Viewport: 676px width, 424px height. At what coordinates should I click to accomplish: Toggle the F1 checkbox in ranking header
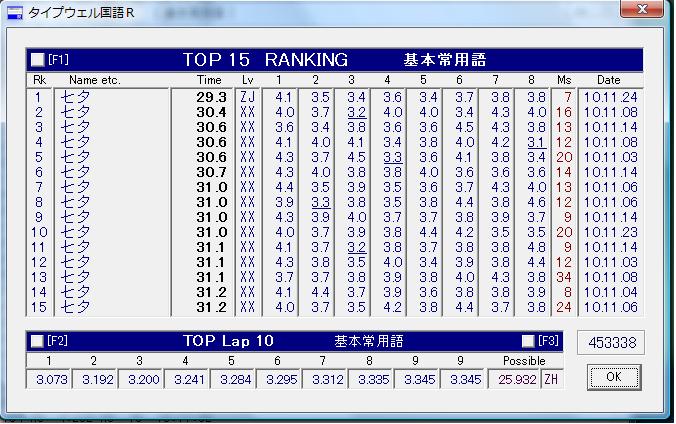(38, 60)
